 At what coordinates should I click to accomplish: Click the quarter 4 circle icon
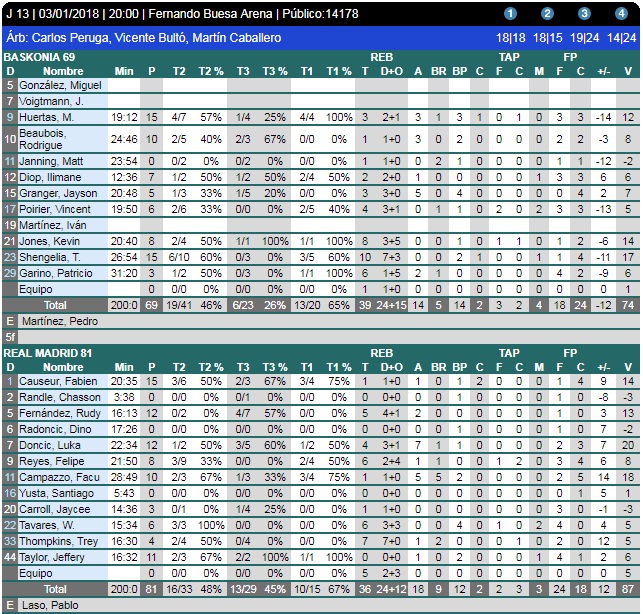pyautogui.click(x=620, y=14)
